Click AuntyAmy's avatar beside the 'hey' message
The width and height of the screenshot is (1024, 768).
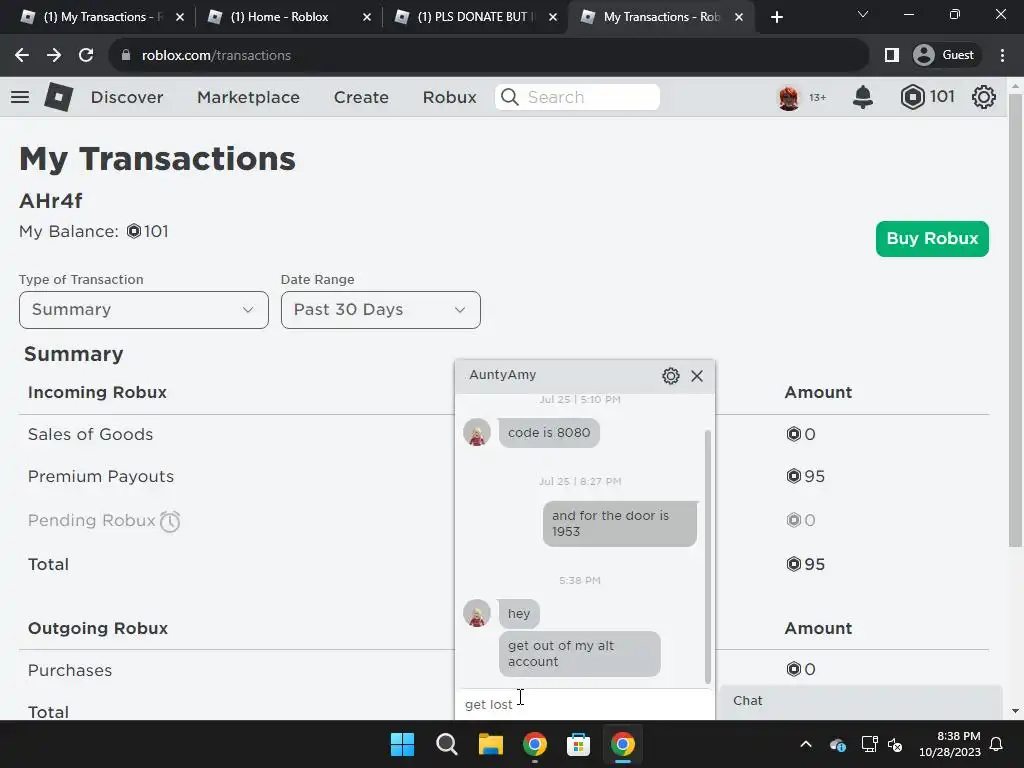[x=477, y=613]
